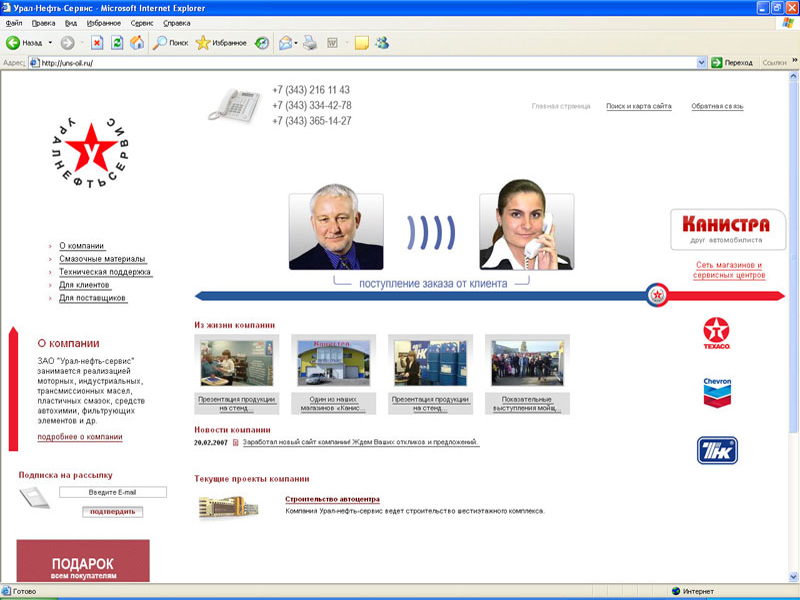800x600 pixels.
Task: Open Сеть магазинов и сервисных центров link
Action: pos(729,270)
